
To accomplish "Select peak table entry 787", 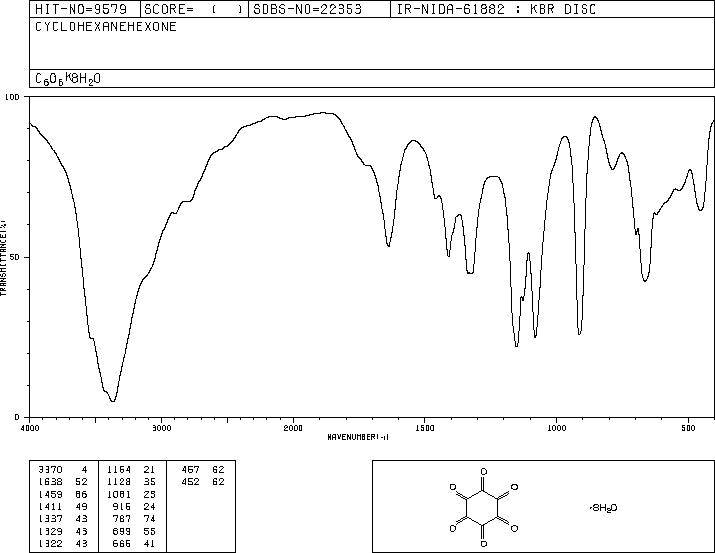I will point(122,519).
